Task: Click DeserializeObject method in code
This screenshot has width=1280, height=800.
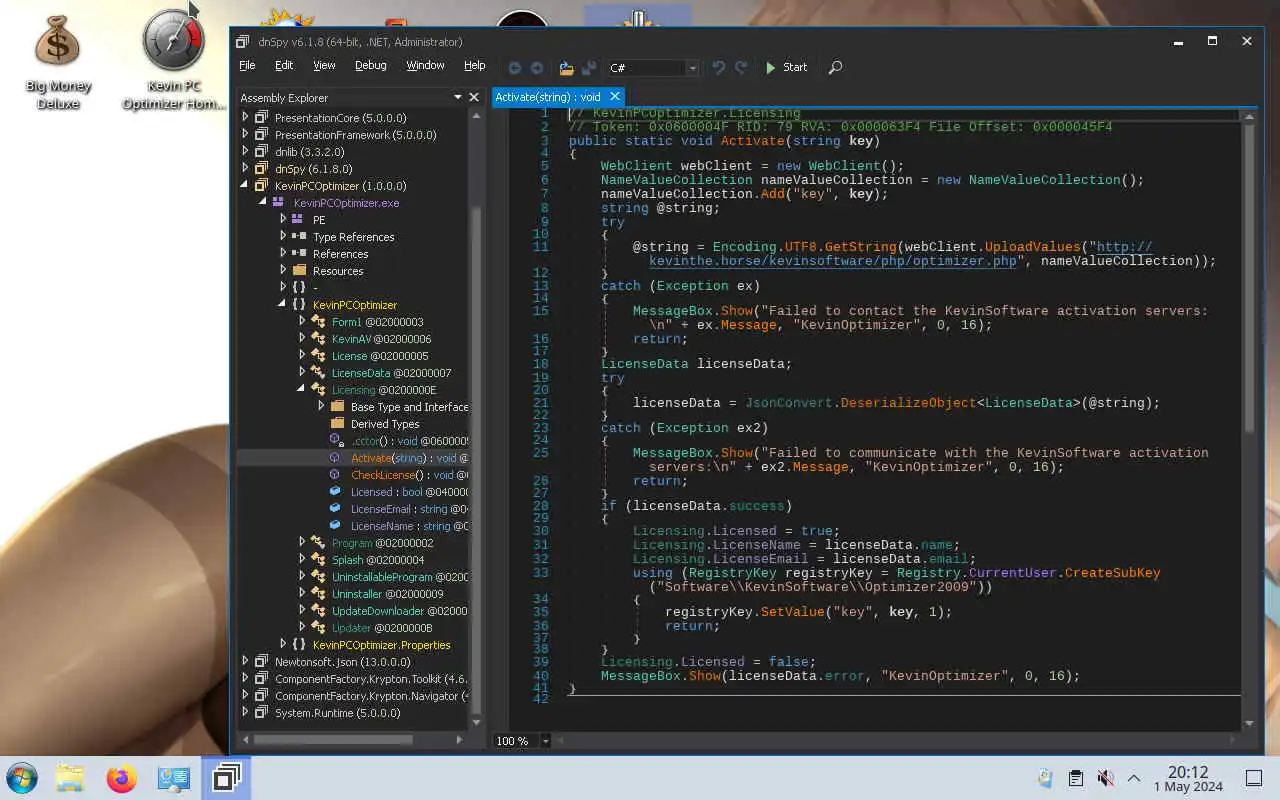Action: tap(909, 403)
